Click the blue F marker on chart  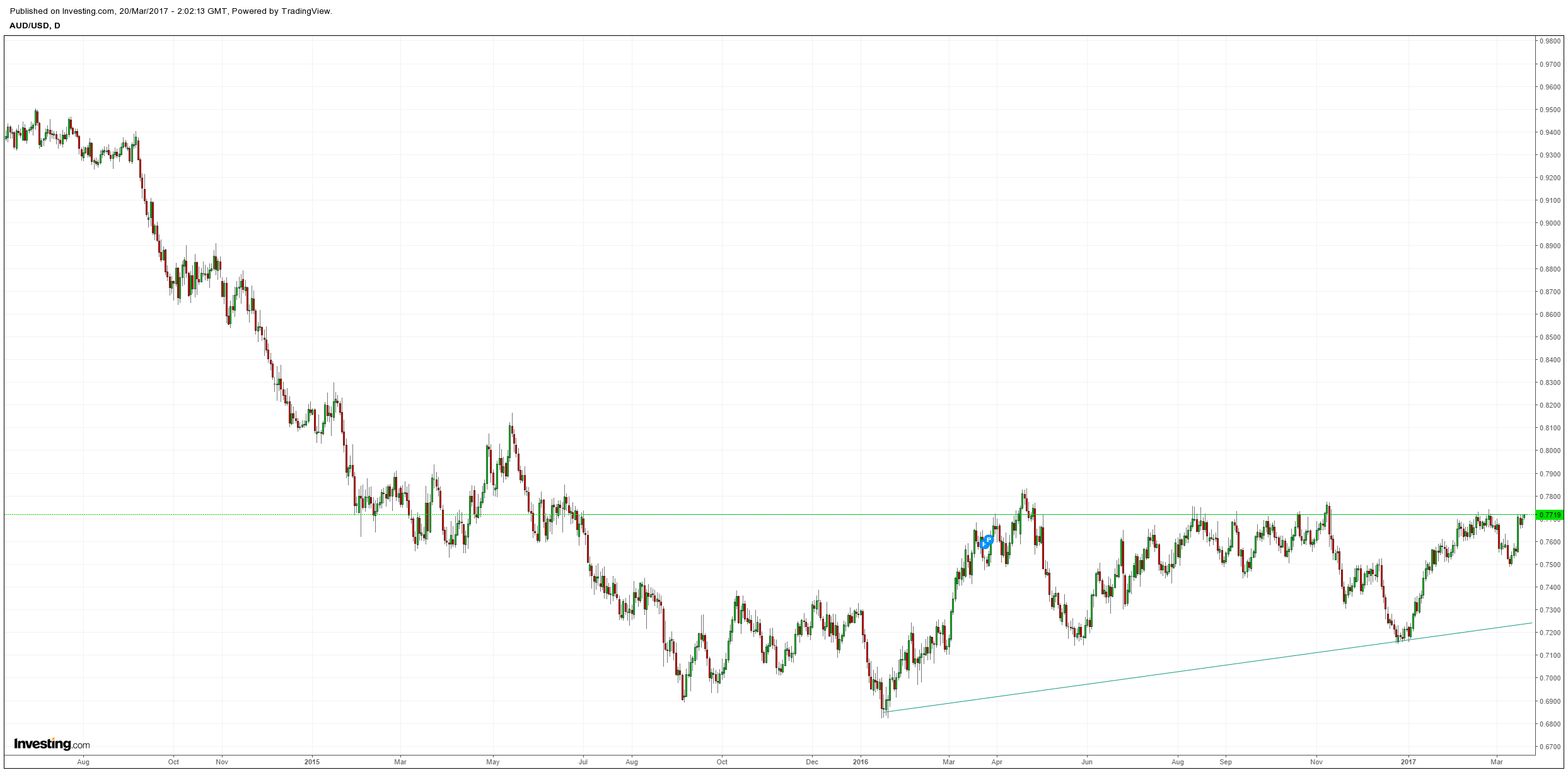[x=984, y=544]
